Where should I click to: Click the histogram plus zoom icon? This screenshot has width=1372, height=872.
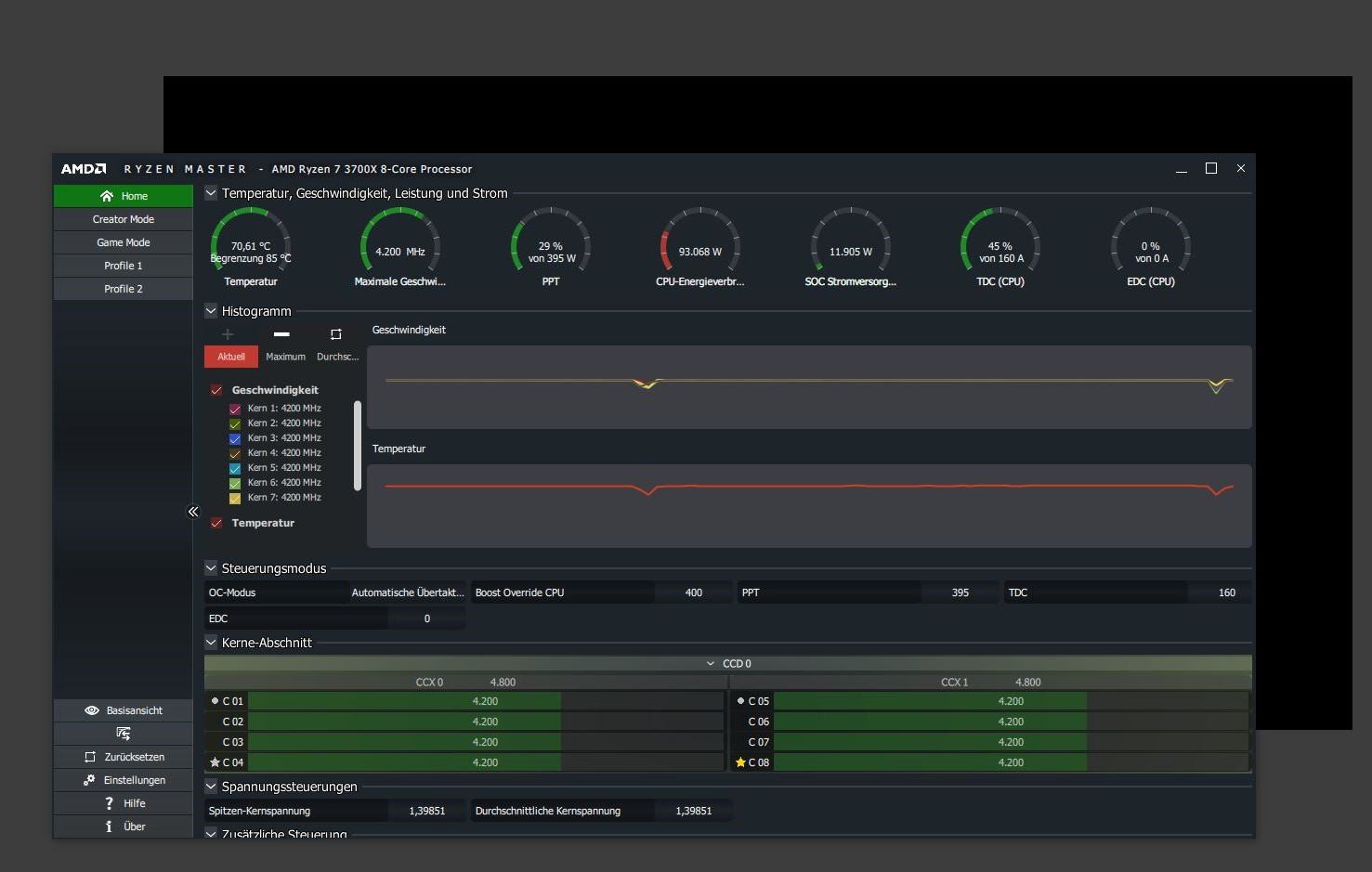228,334
